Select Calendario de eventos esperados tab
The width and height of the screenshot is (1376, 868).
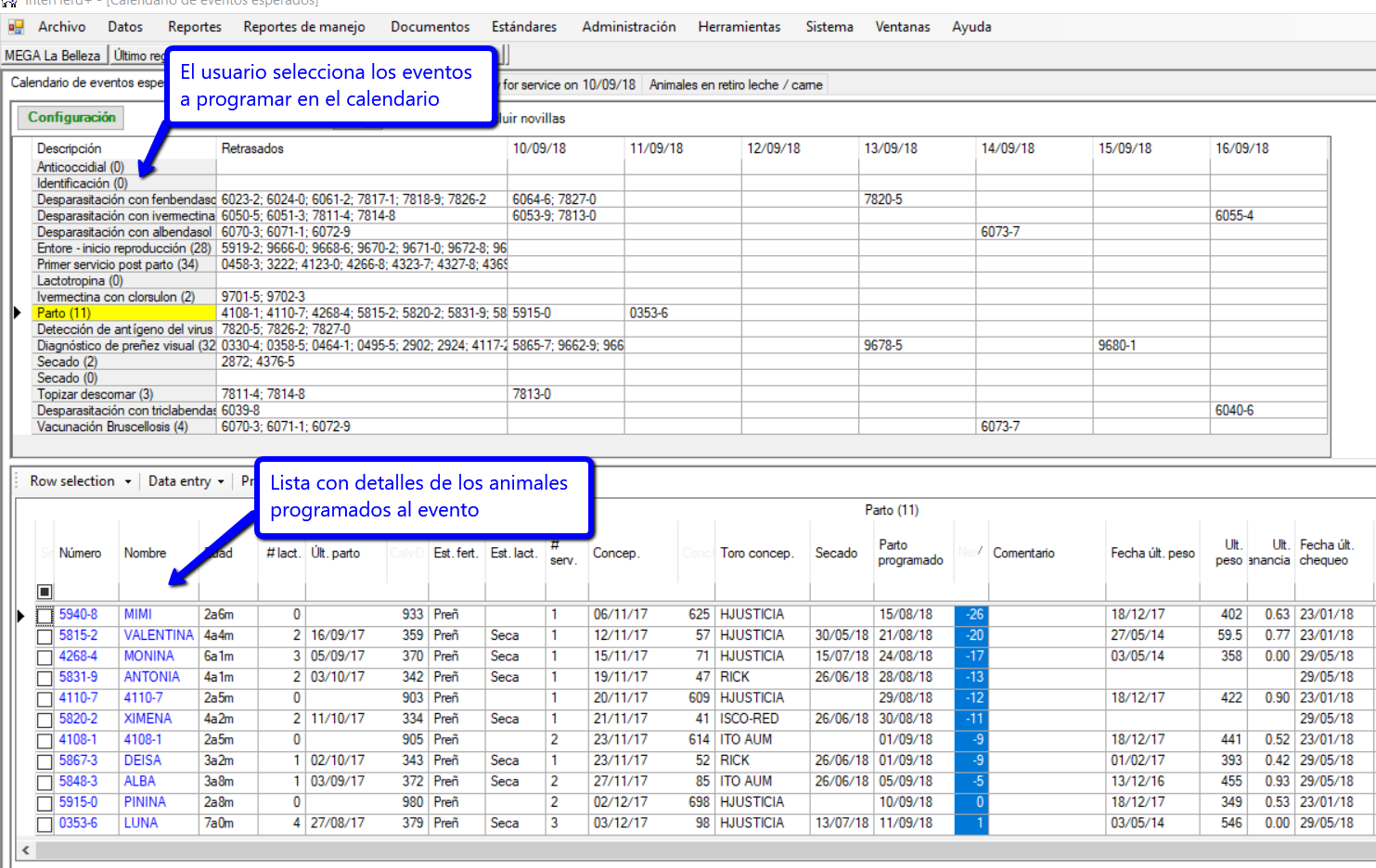[87, 83]
